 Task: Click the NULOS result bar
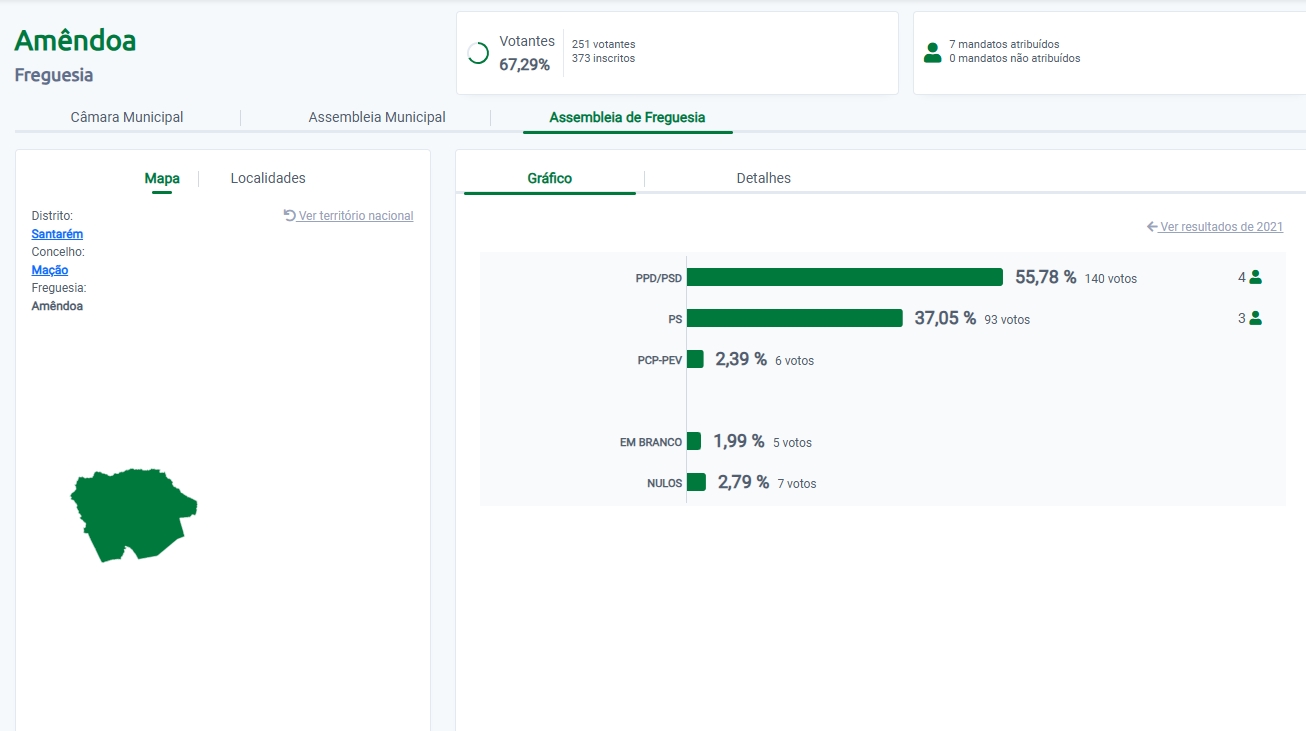(x=696, y=482)
